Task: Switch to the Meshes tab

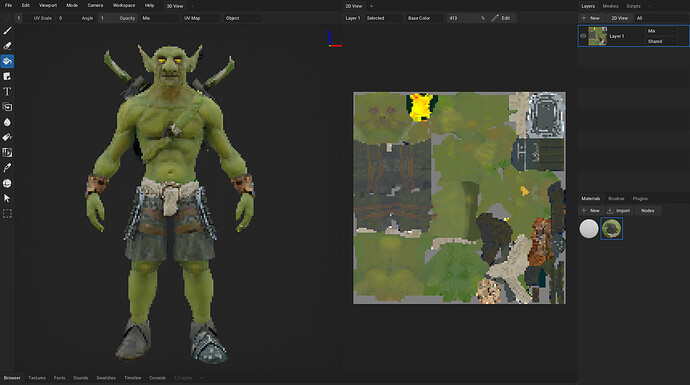Action: (x=610, y=6)
